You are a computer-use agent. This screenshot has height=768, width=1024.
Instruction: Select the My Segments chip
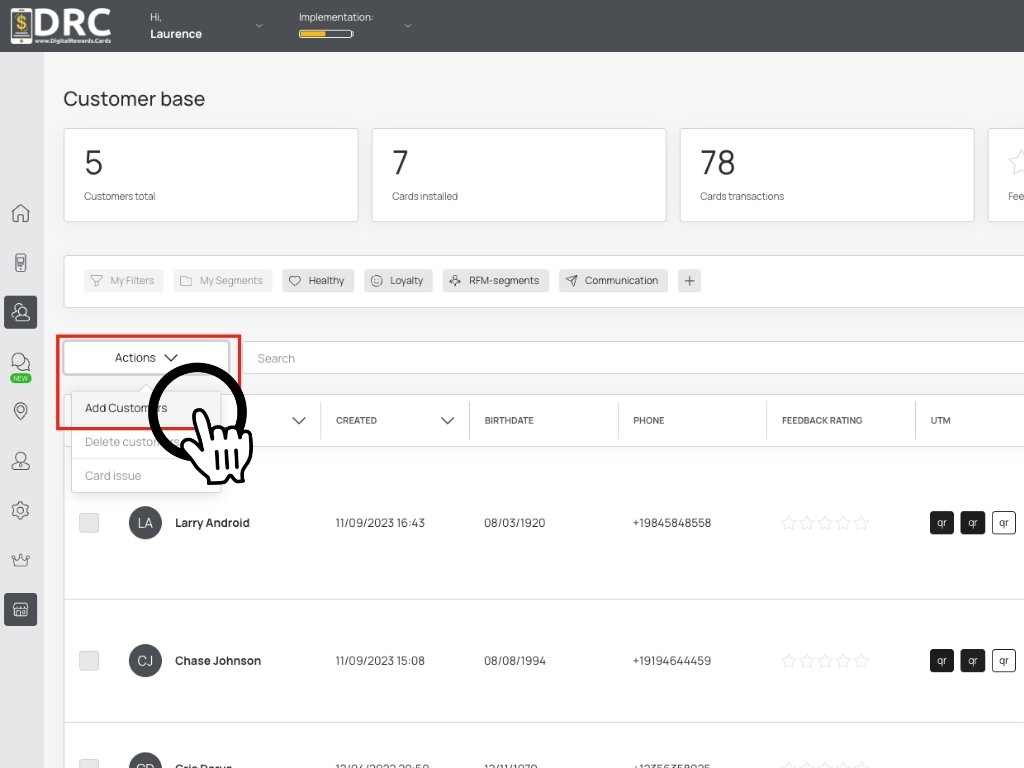pyautogui.click(x=222, y=281)
